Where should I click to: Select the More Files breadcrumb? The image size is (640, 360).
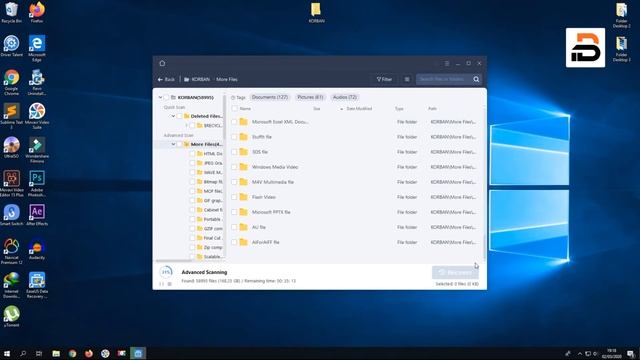[x=227, y=80]
